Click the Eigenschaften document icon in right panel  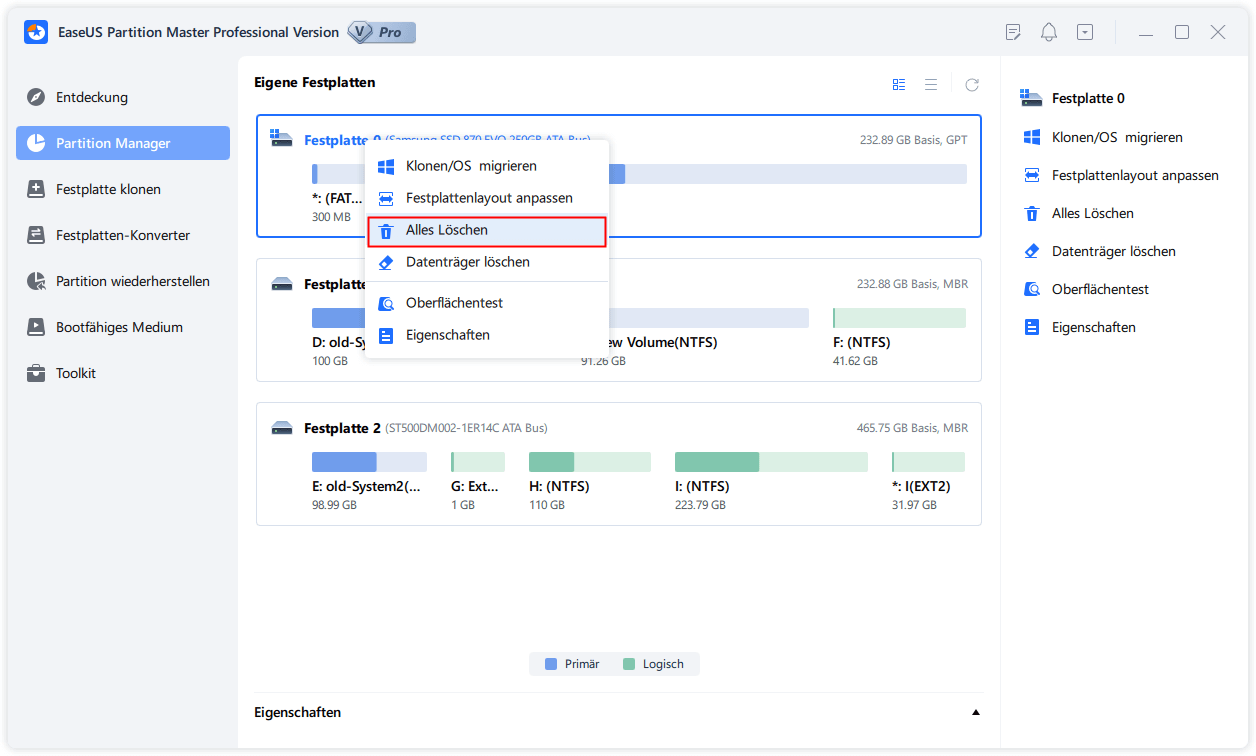point(1031,327)
